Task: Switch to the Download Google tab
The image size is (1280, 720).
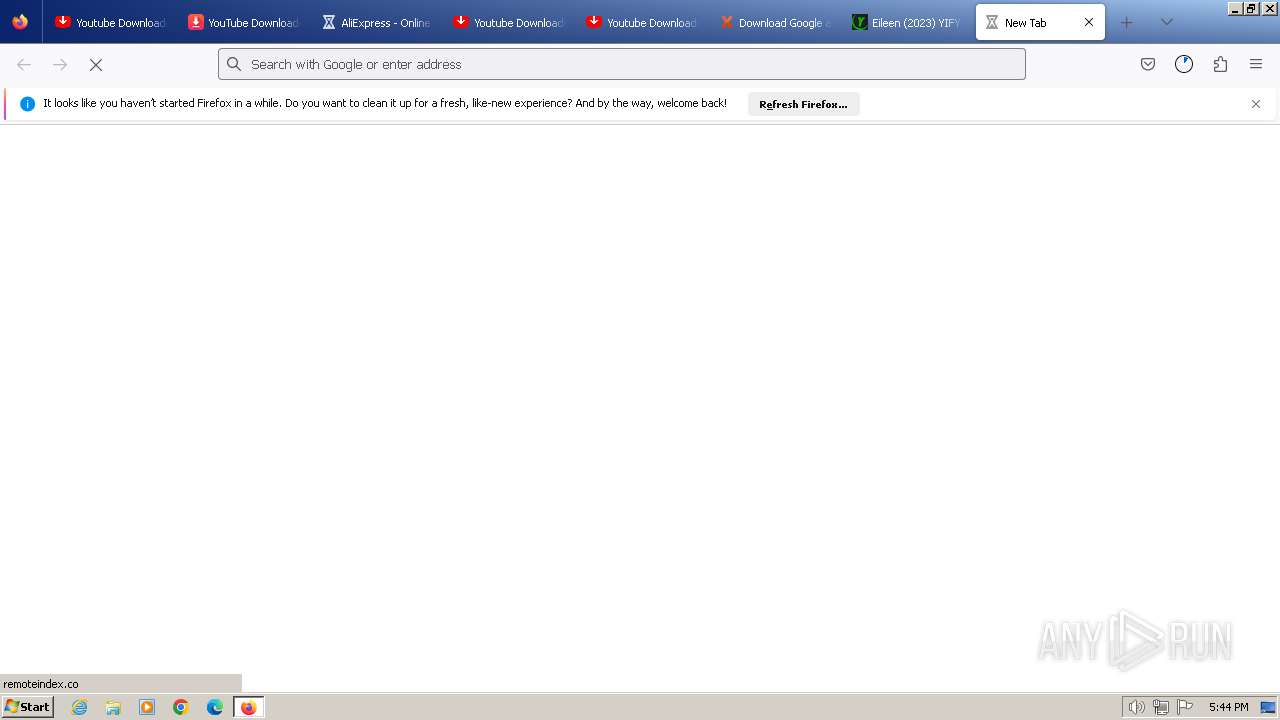Action: [774, 22]
